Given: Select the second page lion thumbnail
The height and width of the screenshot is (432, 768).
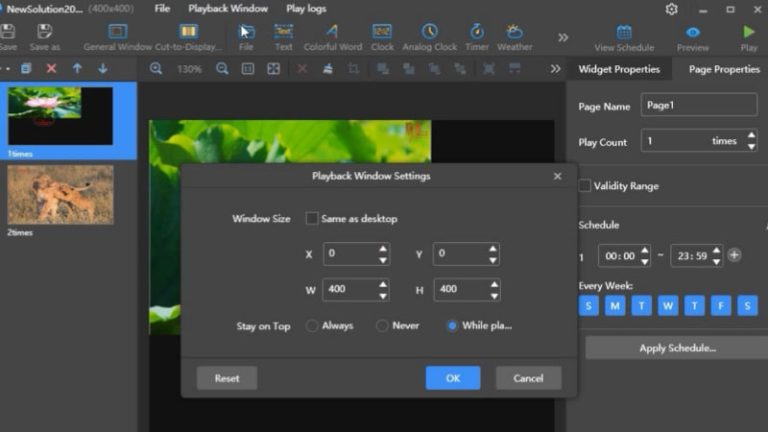Looking at the screenshot, I should click(60, 195).
